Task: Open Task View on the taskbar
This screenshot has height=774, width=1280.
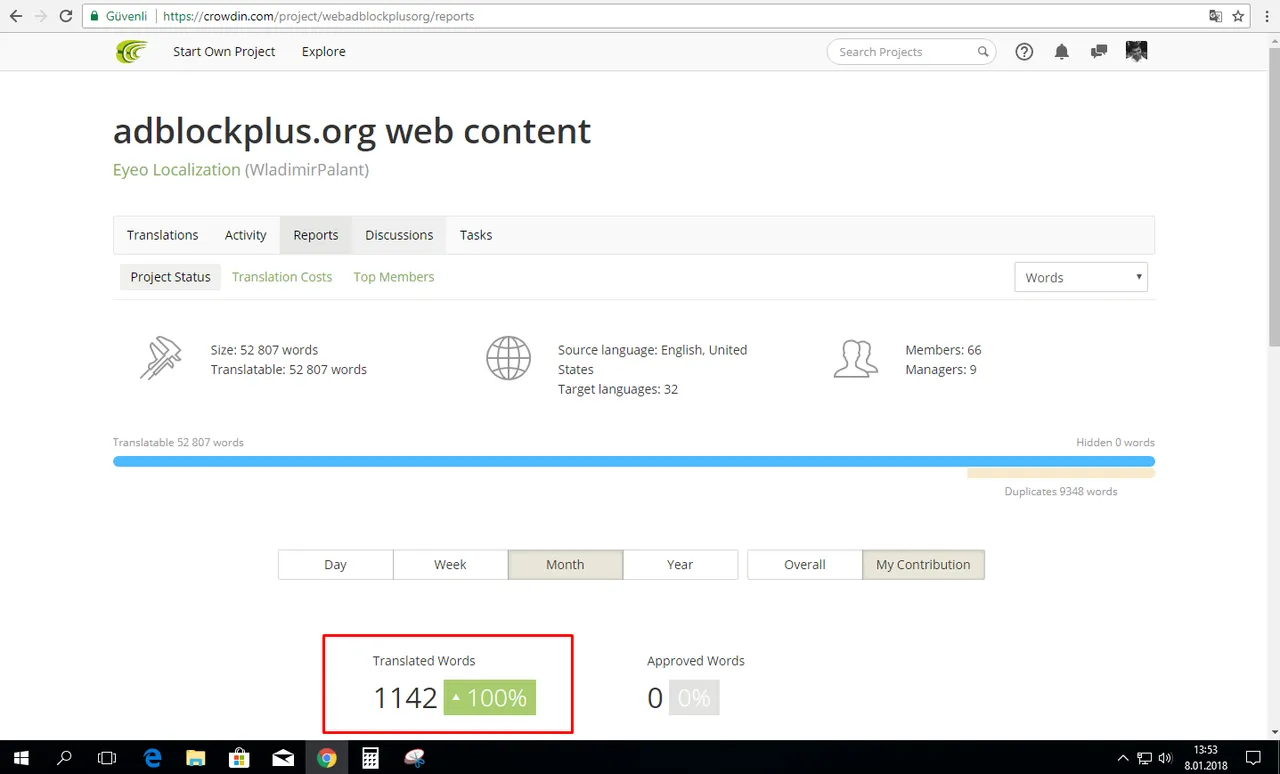Action: [x=107, y=758]
